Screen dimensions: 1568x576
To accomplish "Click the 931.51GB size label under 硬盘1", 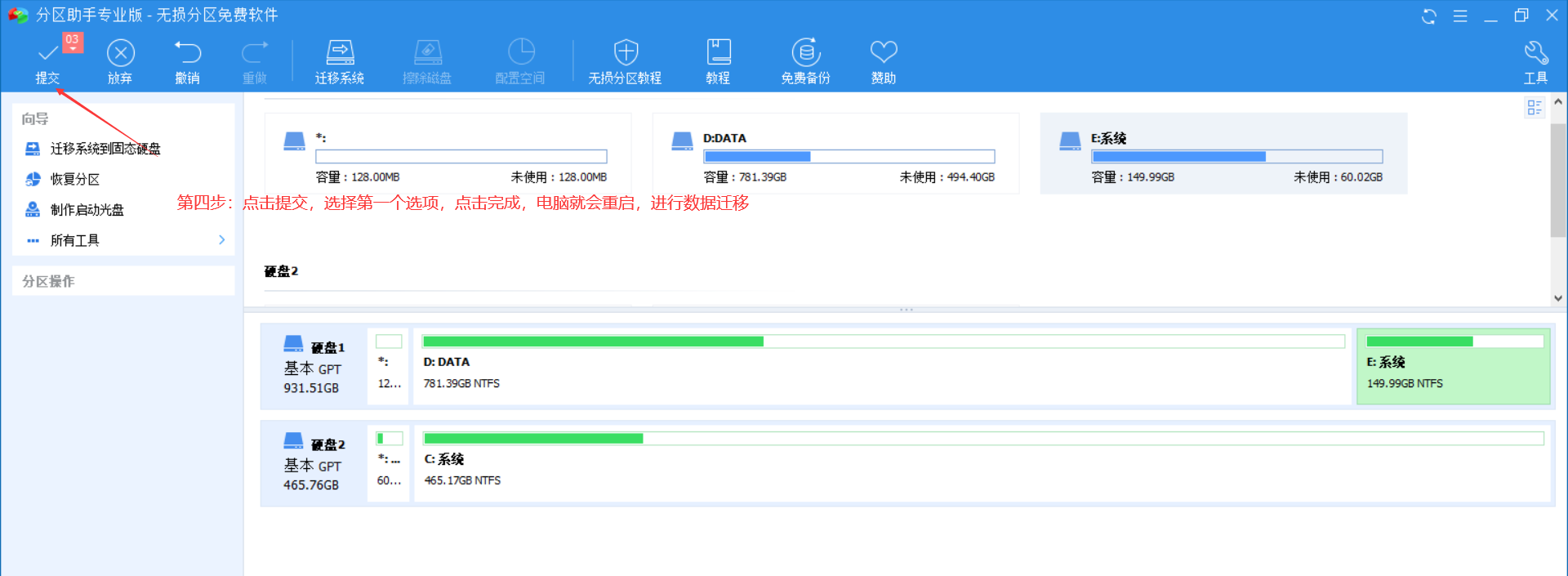I will [311, 388].
